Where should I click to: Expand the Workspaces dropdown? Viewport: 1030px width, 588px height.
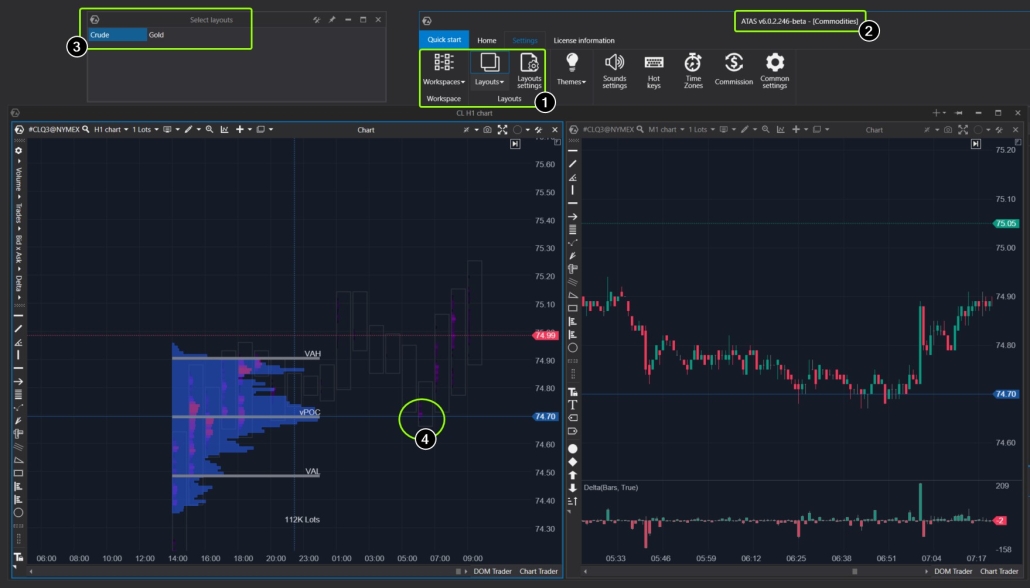[443, 70]
